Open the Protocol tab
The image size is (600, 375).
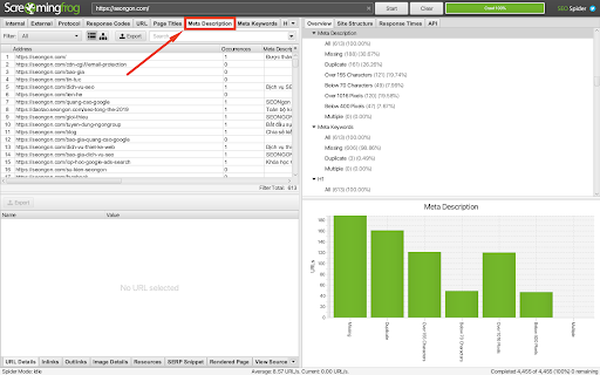click(69, 23)
